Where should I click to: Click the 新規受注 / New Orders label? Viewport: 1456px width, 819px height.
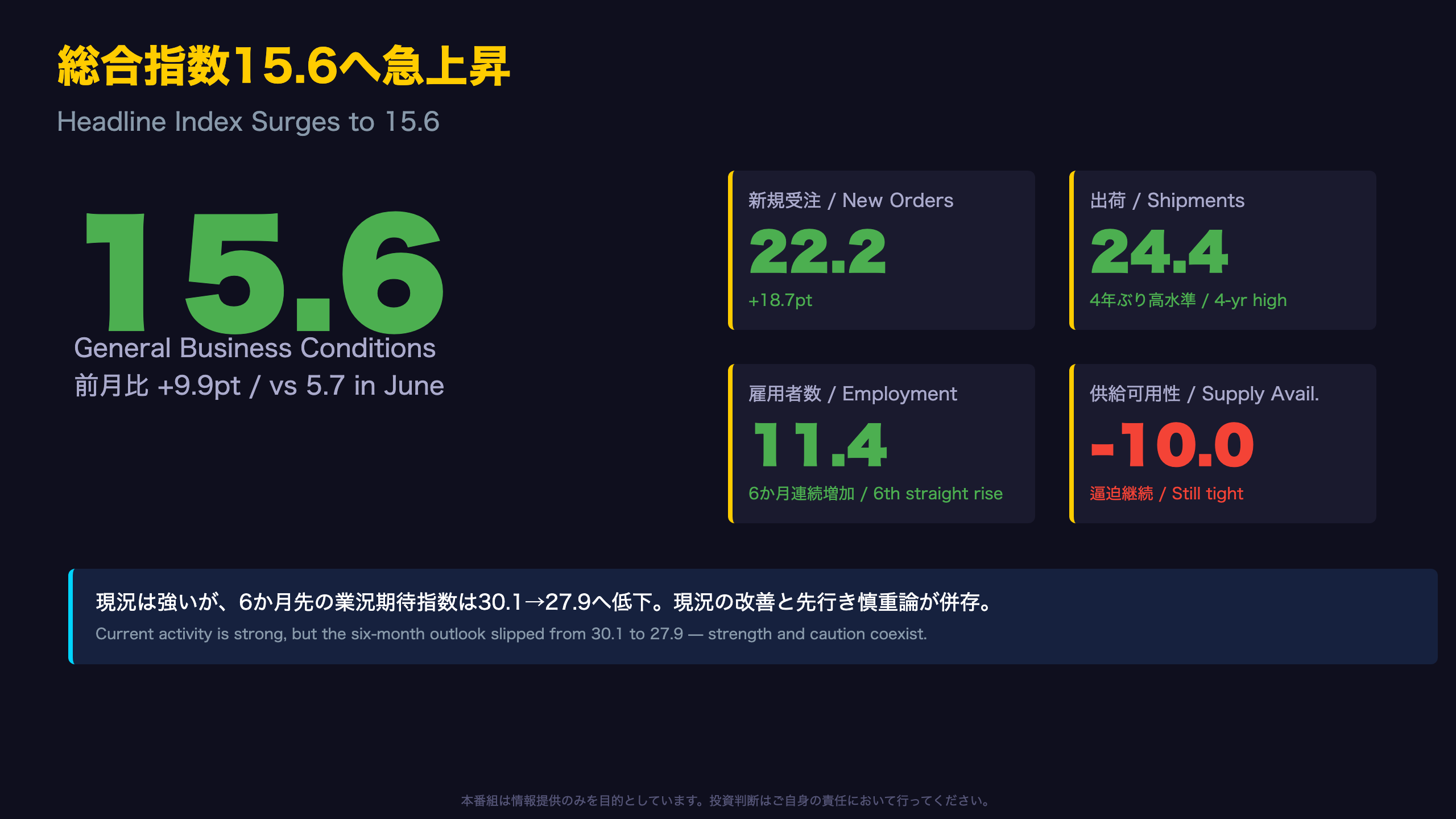pyautogui.click(x=851, y=200)
